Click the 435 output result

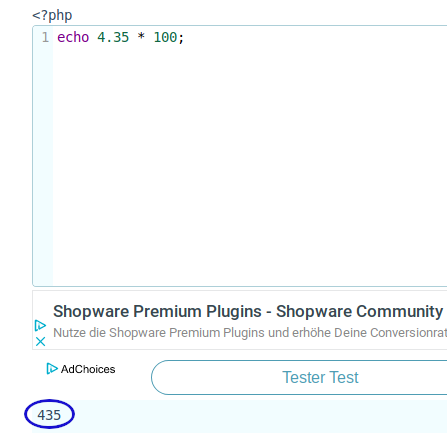(49, 415)
